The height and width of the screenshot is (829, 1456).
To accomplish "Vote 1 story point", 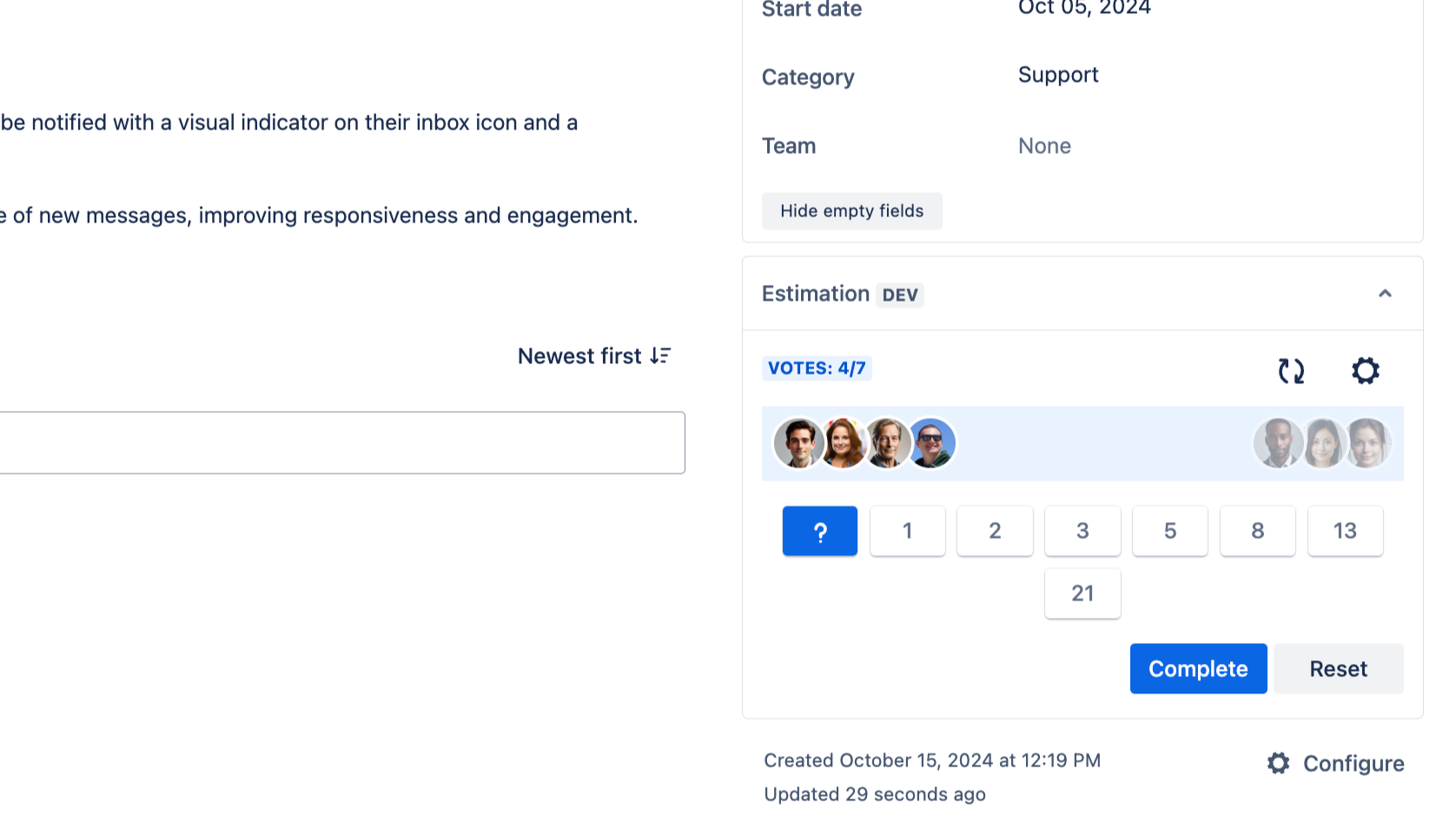I will point(907,530).
